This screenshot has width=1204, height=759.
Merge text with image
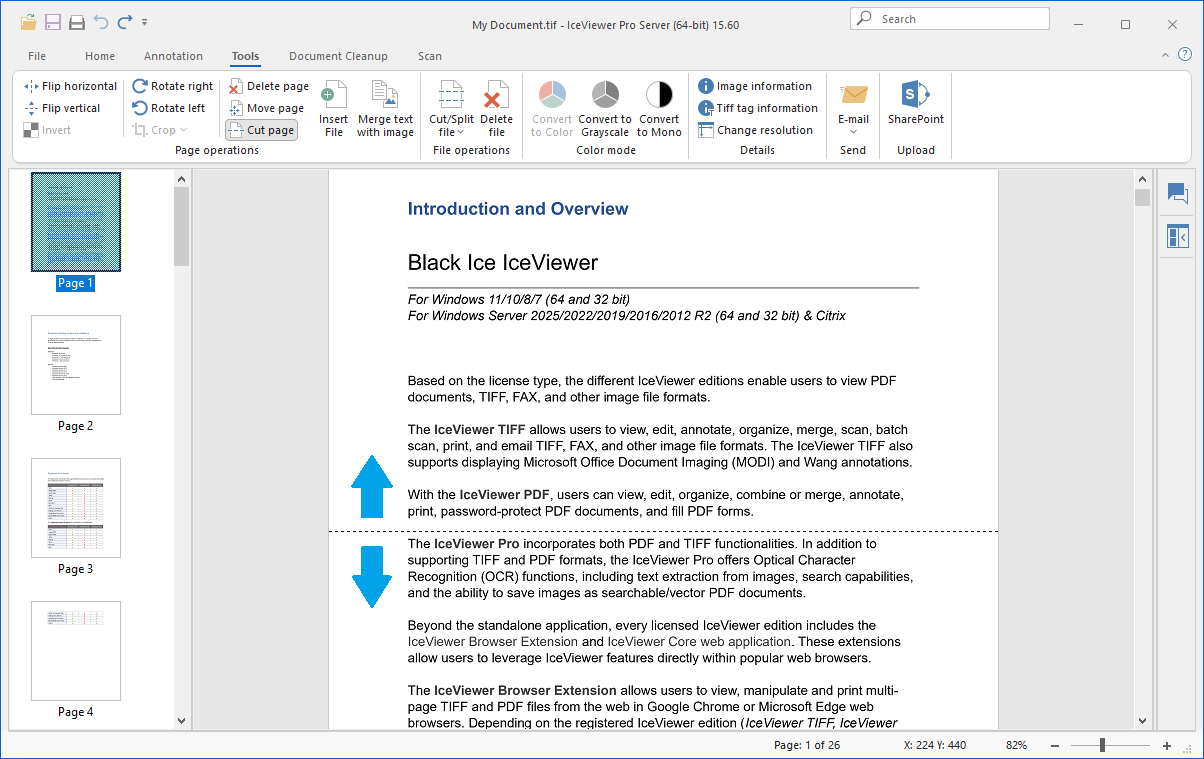point(385,109)
